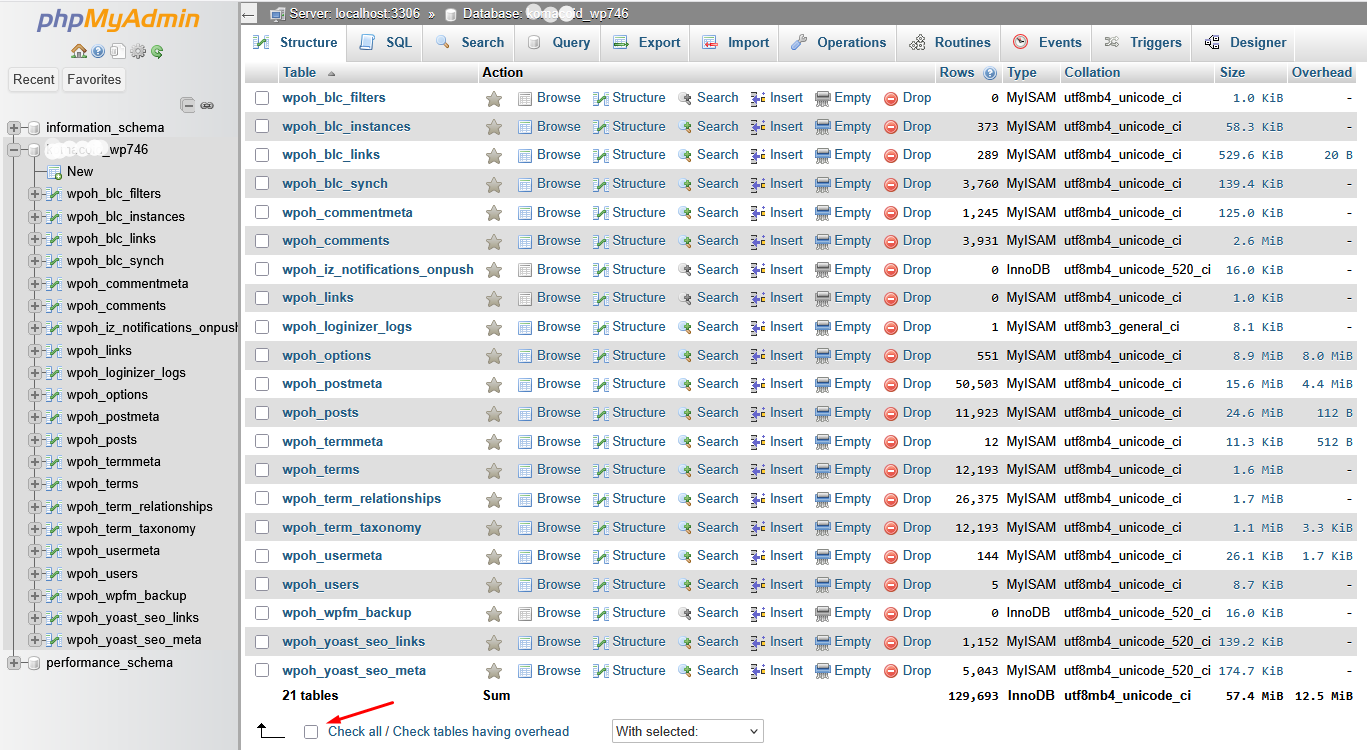Check the wpoh_options table row checkbox

261,355
